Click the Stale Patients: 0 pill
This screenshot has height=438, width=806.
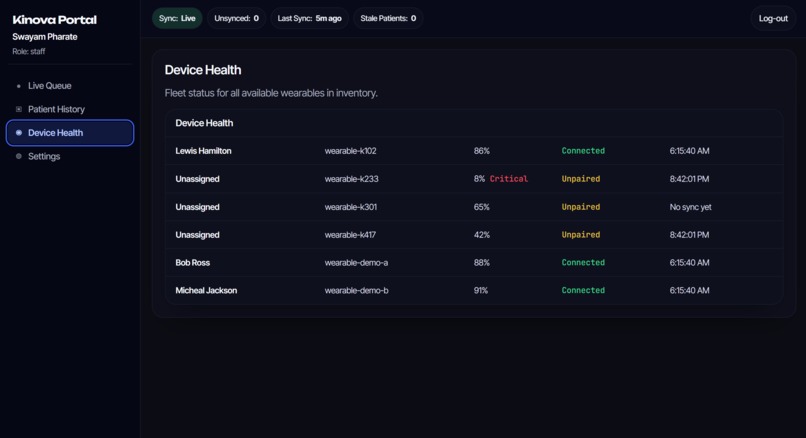pyautogui.click(x=388, y=19)
